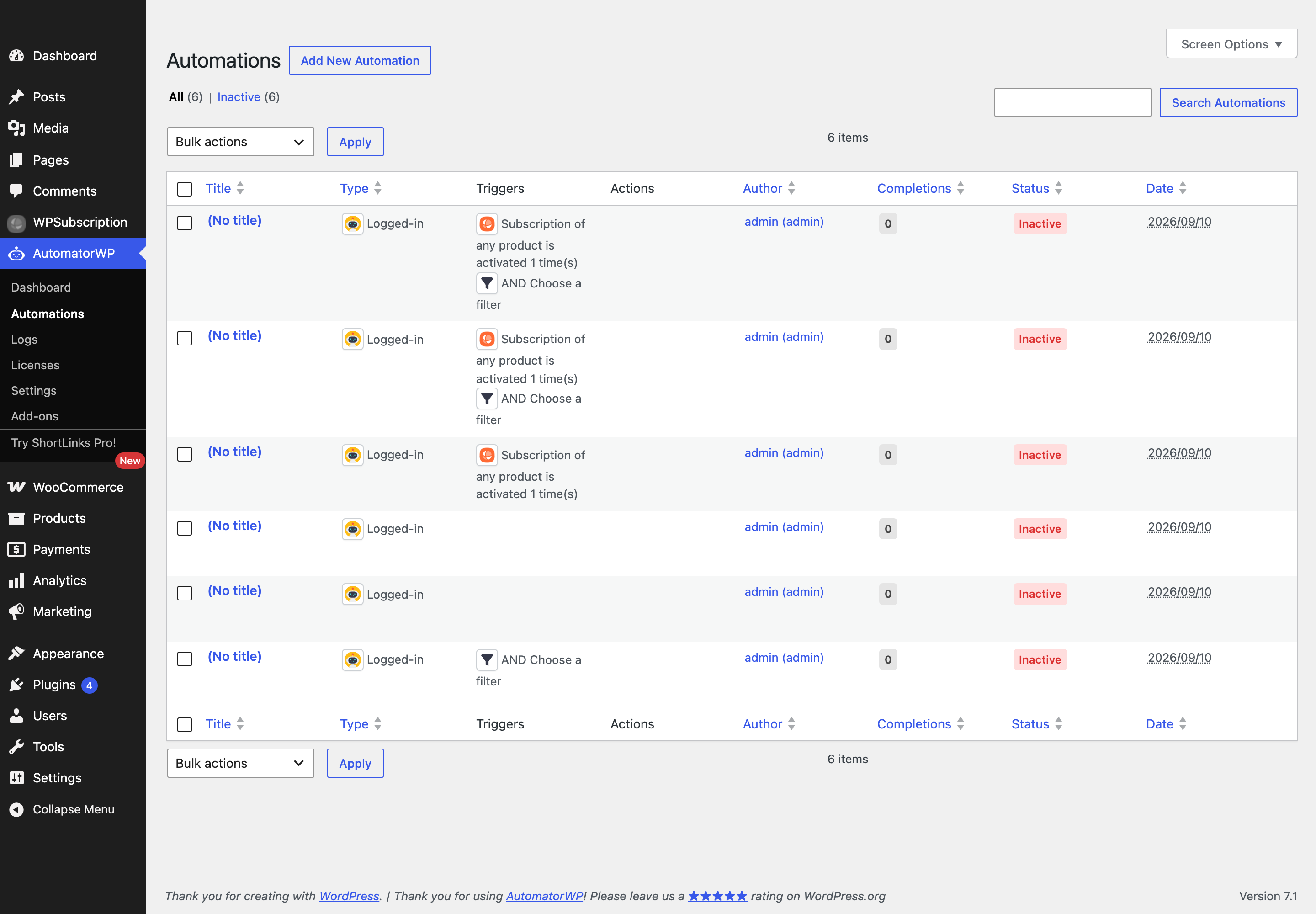Open the Logs submenu item

tap(24, 340)
